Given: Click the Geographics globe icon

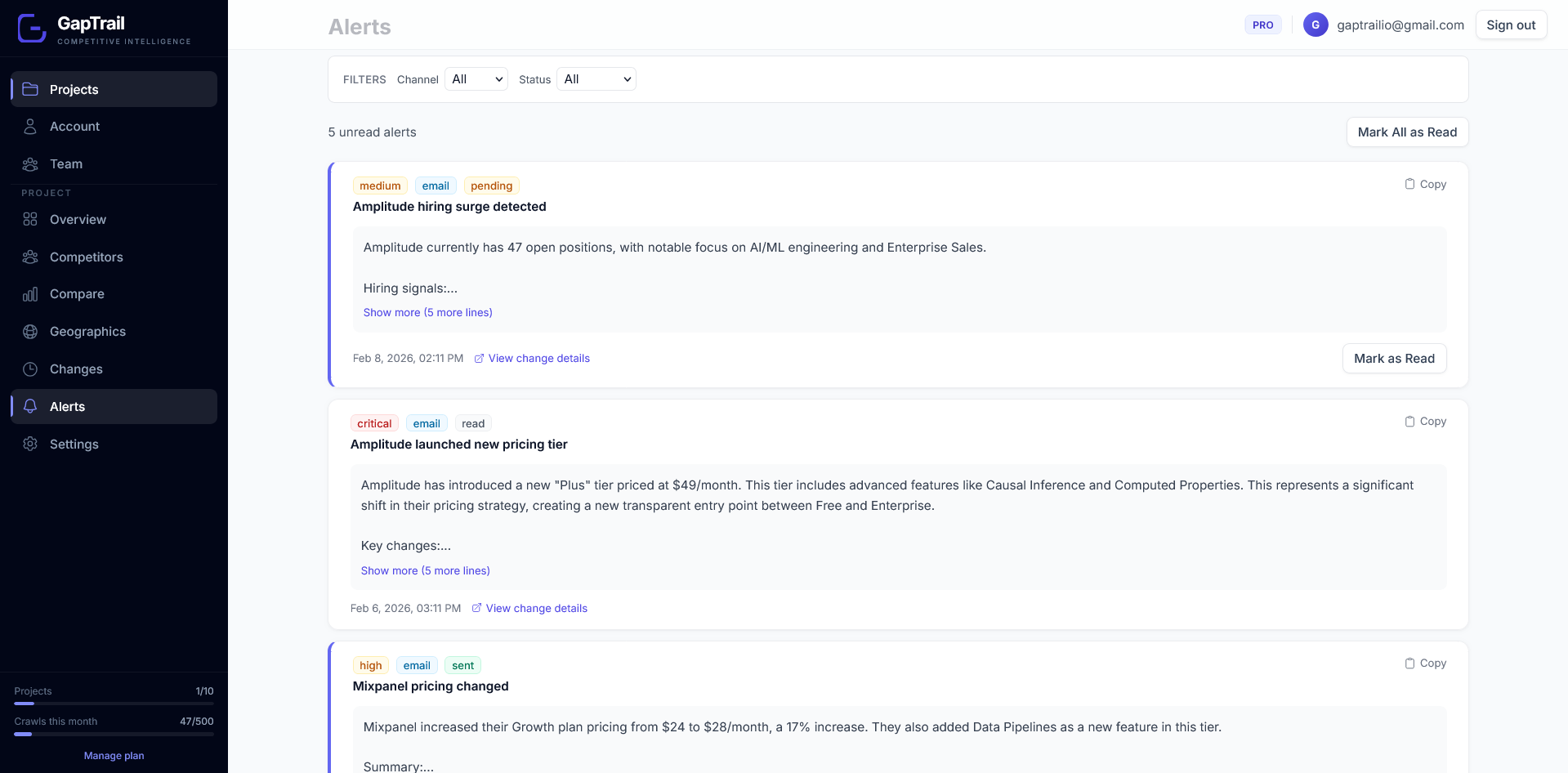Looking at the screenshot, I should tap(30, 332).
